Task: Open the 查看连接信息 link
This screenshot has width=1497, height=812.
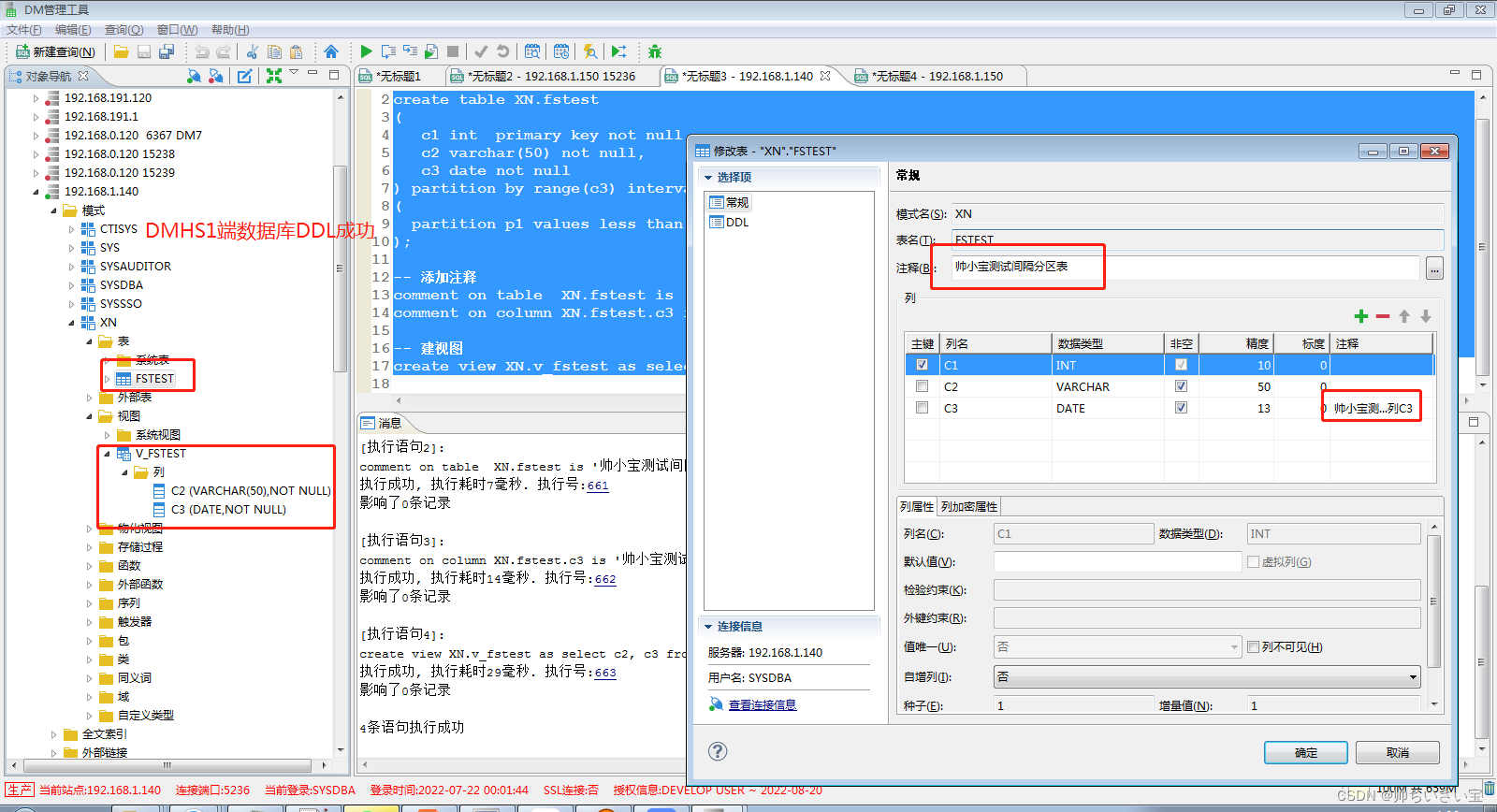Action: pyautogui.click(x=762, y=705)
